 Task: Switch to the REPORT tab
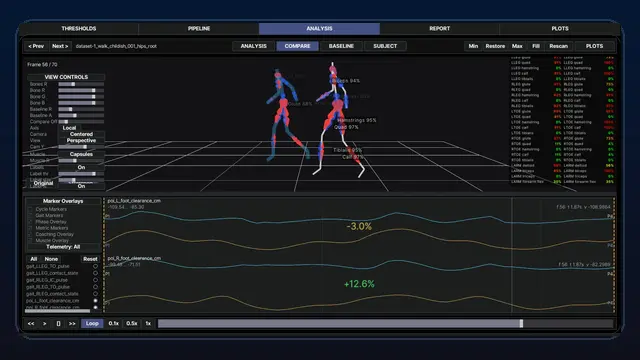440,29
